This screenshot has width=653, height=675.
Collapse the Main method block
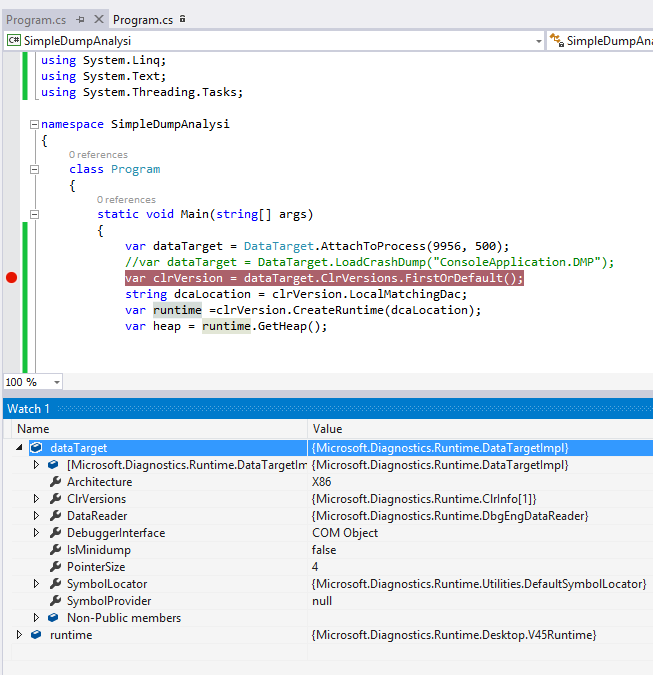pos(34,214)
